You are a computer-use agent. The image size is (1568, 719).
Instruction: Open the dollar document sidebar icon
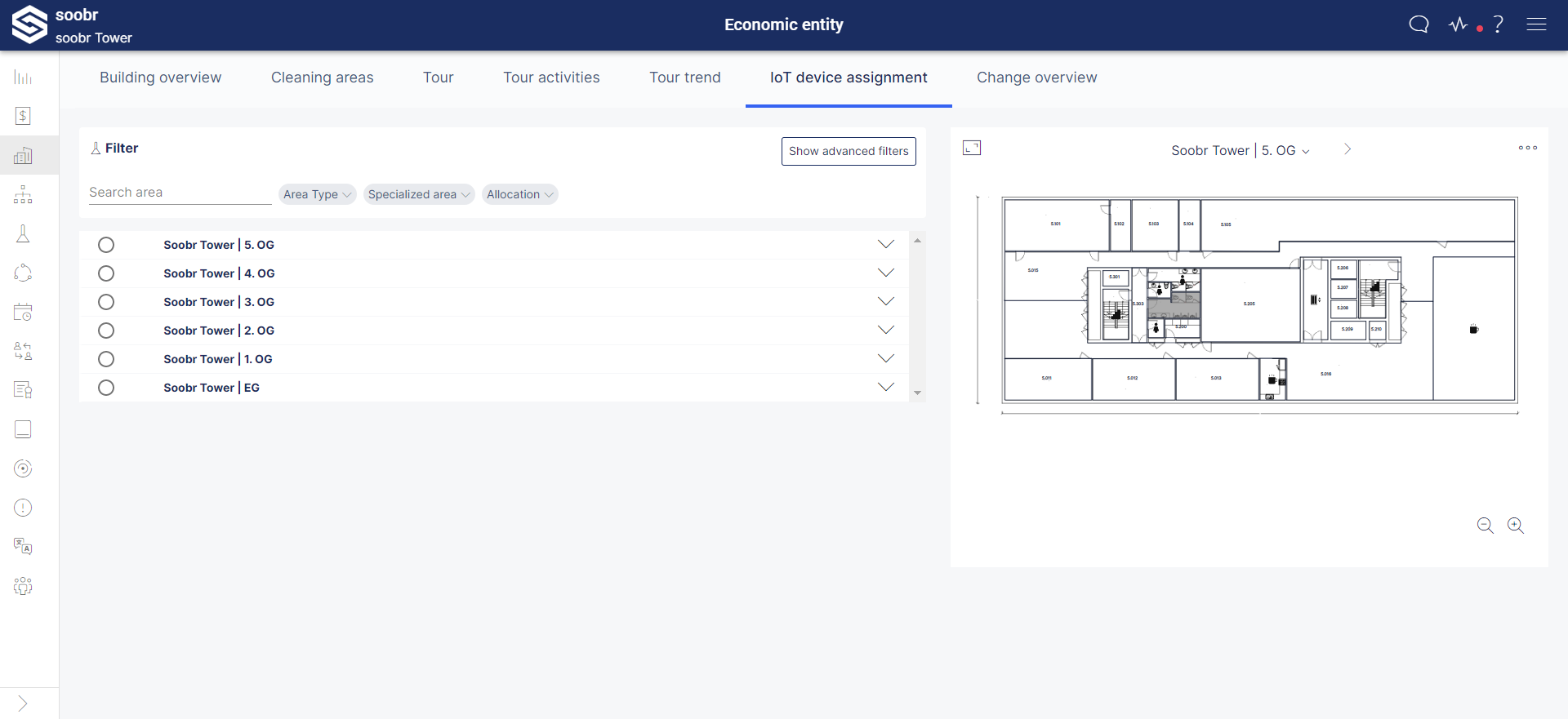pos(23,116)
